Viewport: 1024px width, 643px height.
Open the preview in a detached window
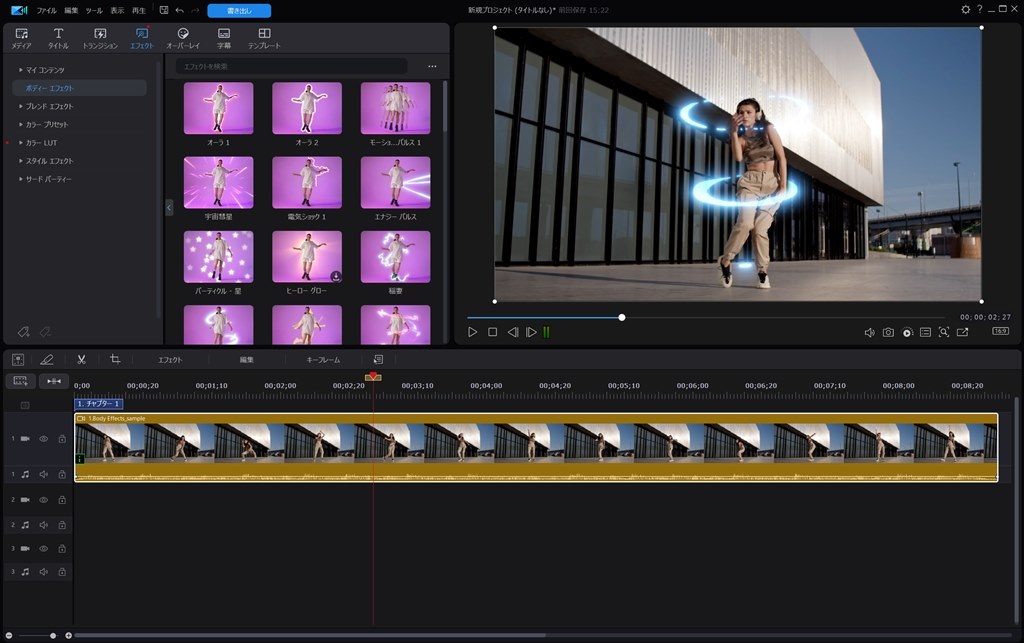coord(963,330)
